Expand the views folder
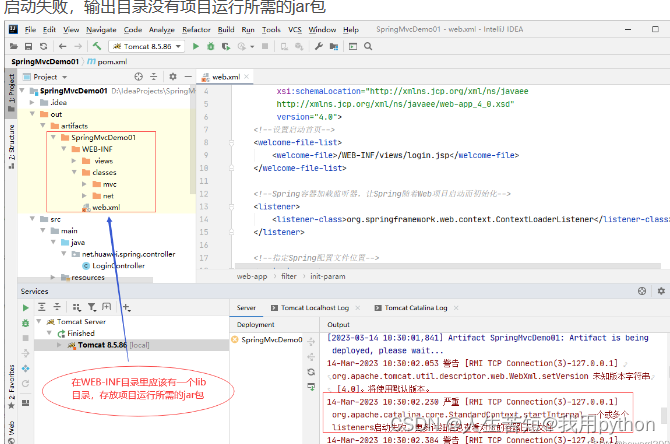 (x=74, y=161)
